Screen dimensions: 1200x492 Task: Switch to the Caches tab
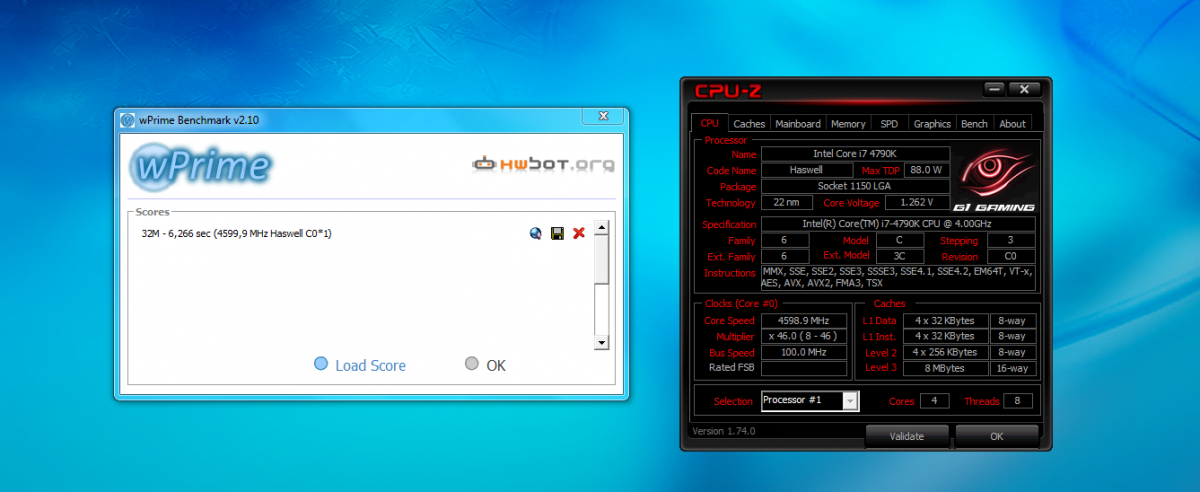pos(749,124)
